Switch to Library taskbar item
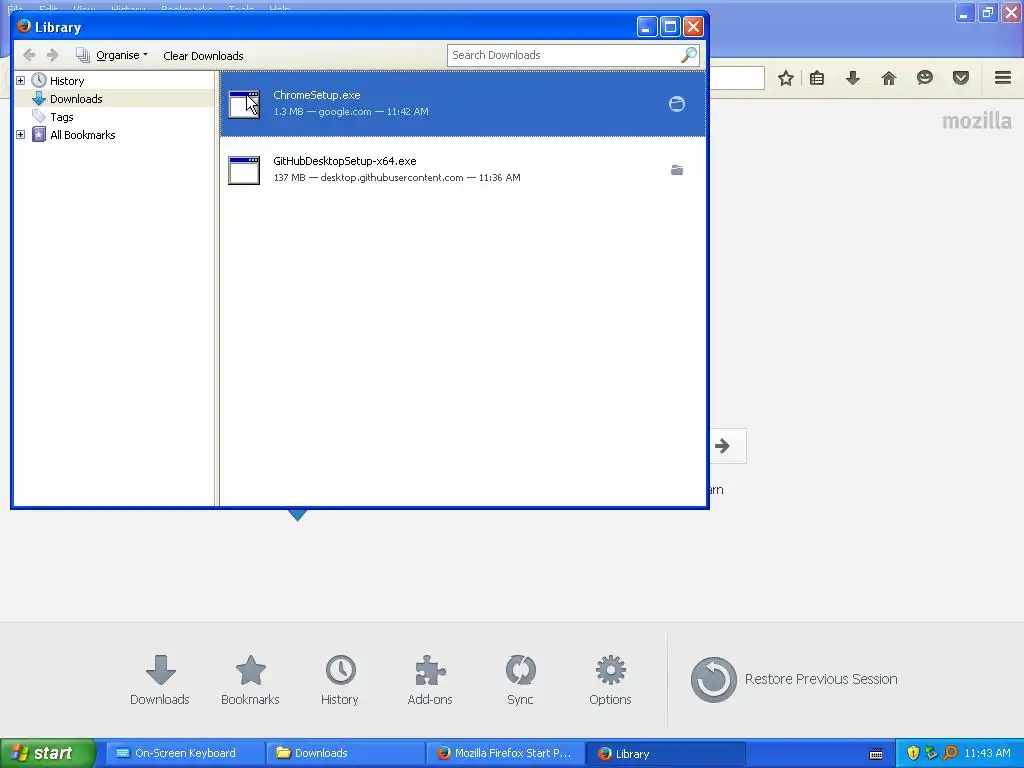The height and width of the screenshot is (768, 1024). coord(666,754)
